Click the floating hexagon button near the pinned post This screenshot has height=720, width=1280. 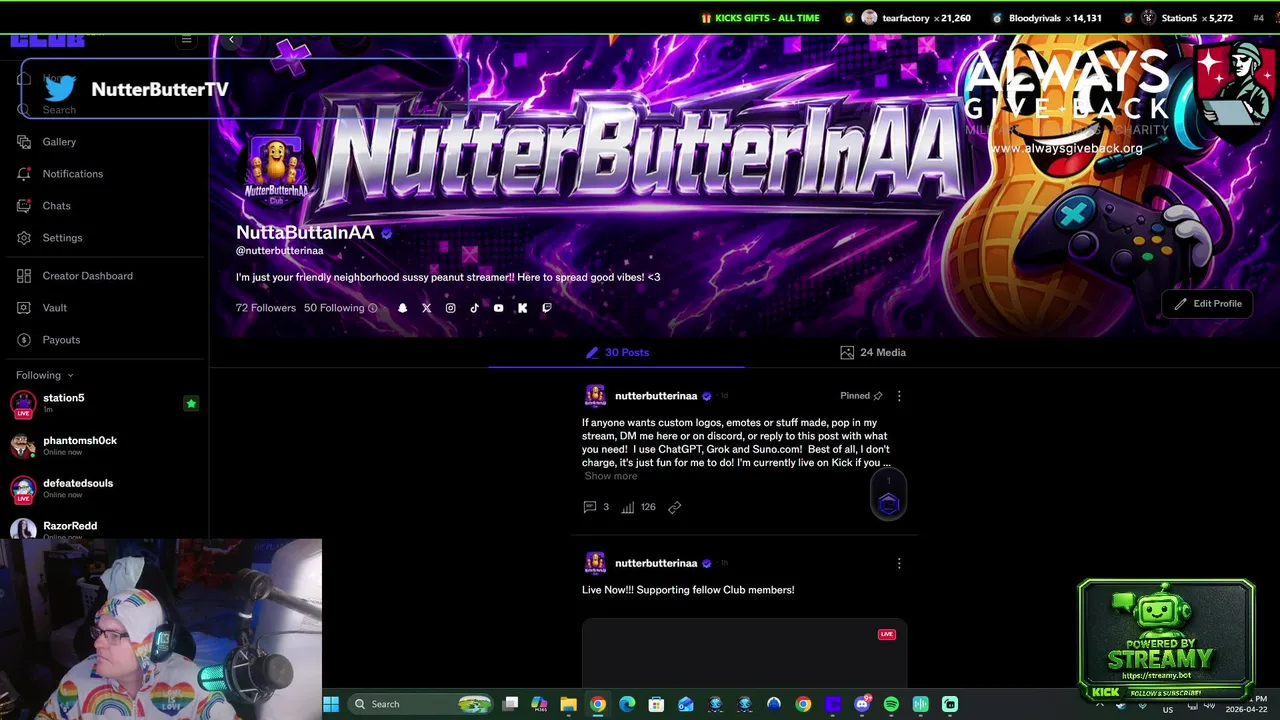click(x=888, y=503)
